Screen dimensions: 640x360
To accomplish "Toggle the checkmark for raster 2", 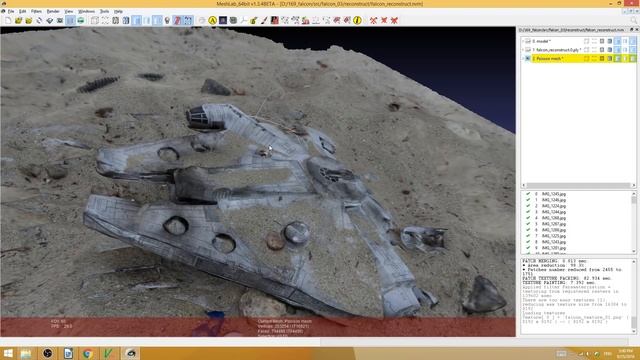I will [x=528, y=206].
